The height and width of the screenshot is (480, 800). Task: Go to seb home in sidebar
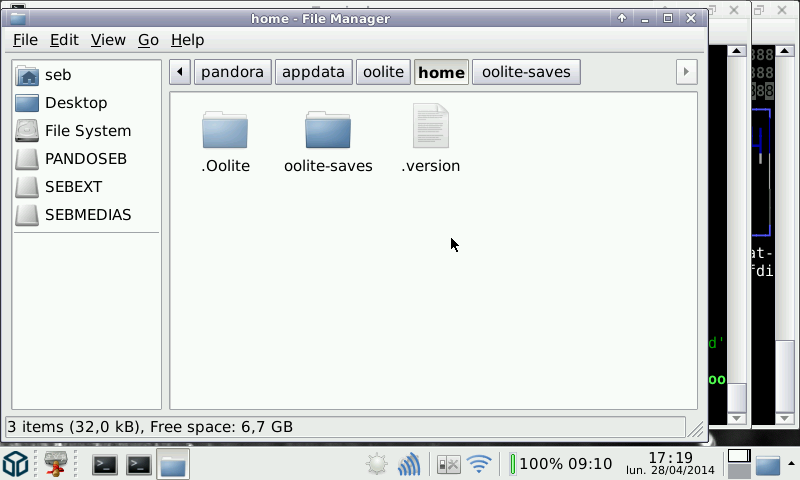[58, 75]
